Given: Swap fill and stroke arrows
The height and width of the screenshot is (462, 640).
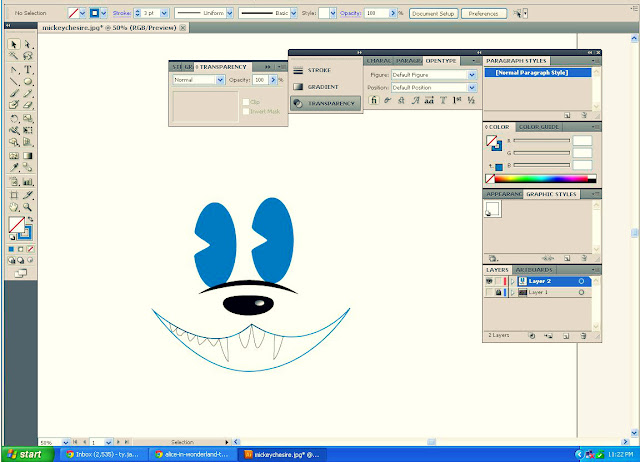Looking at the screenshot, I should (30, 219).
